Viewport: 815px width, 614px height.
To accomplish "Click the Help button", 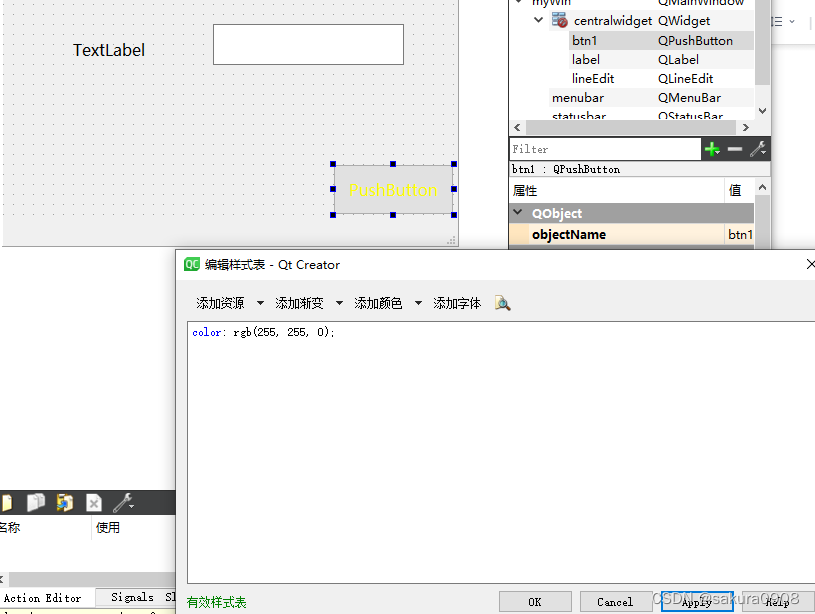I will coord(778,602).
